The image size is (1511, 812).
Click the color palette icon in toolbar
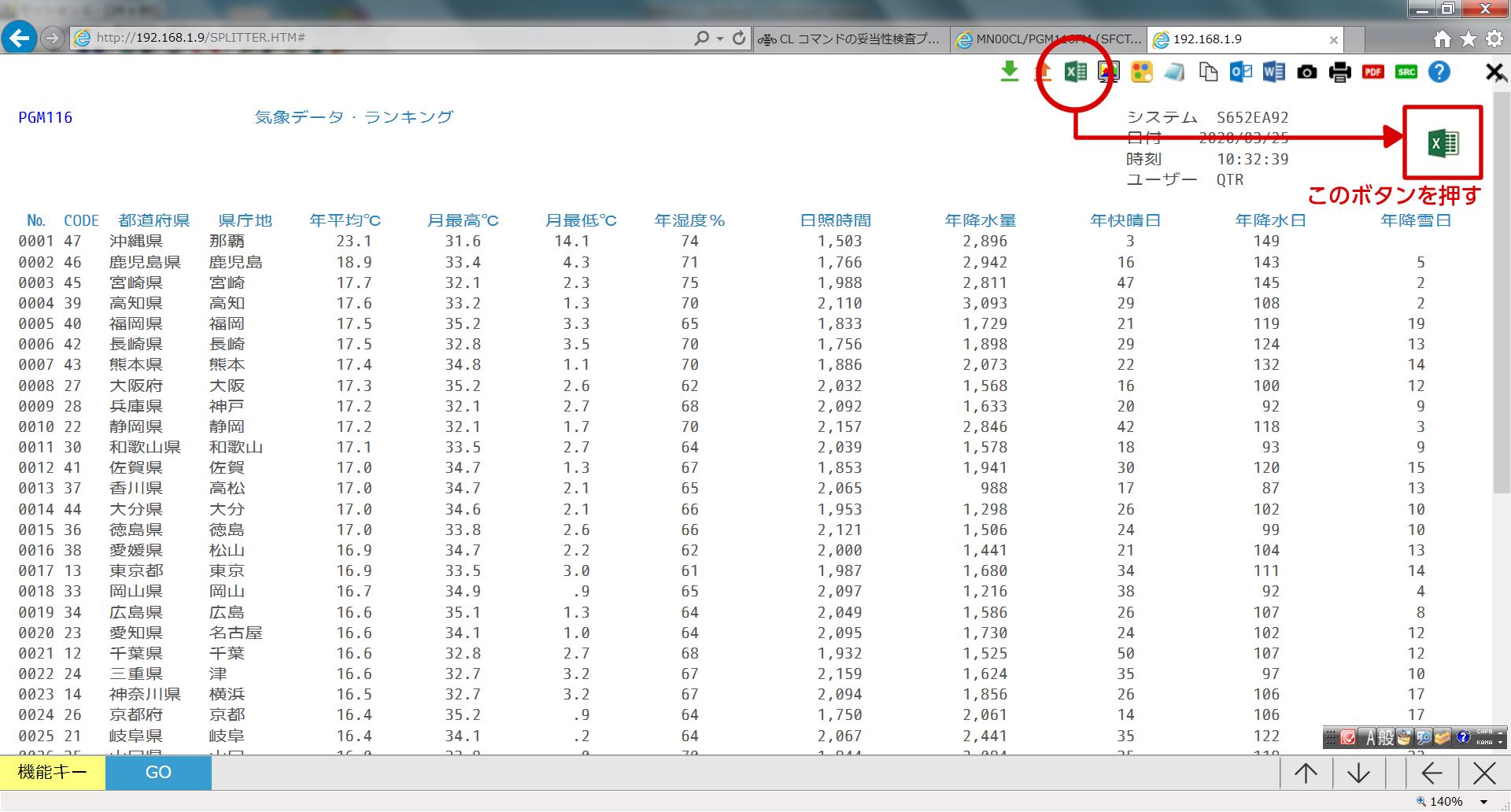click(x=1141, y=72)
